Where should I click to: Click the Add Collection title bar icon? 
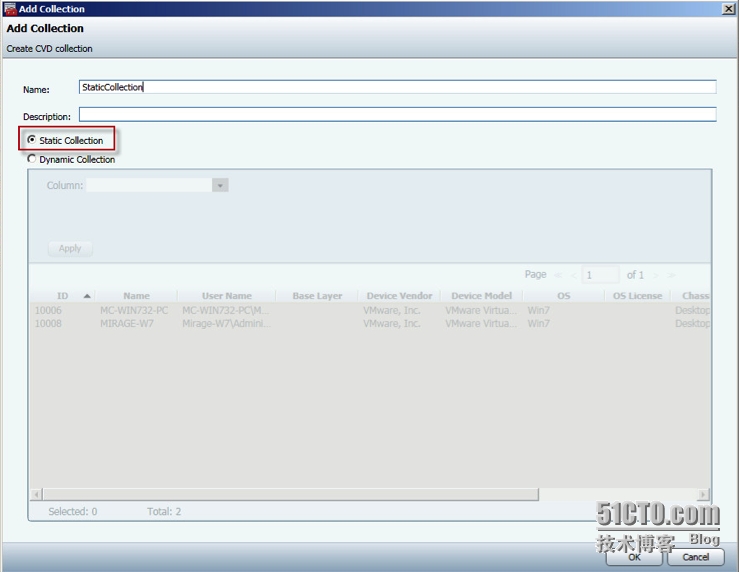click(10, 9)
